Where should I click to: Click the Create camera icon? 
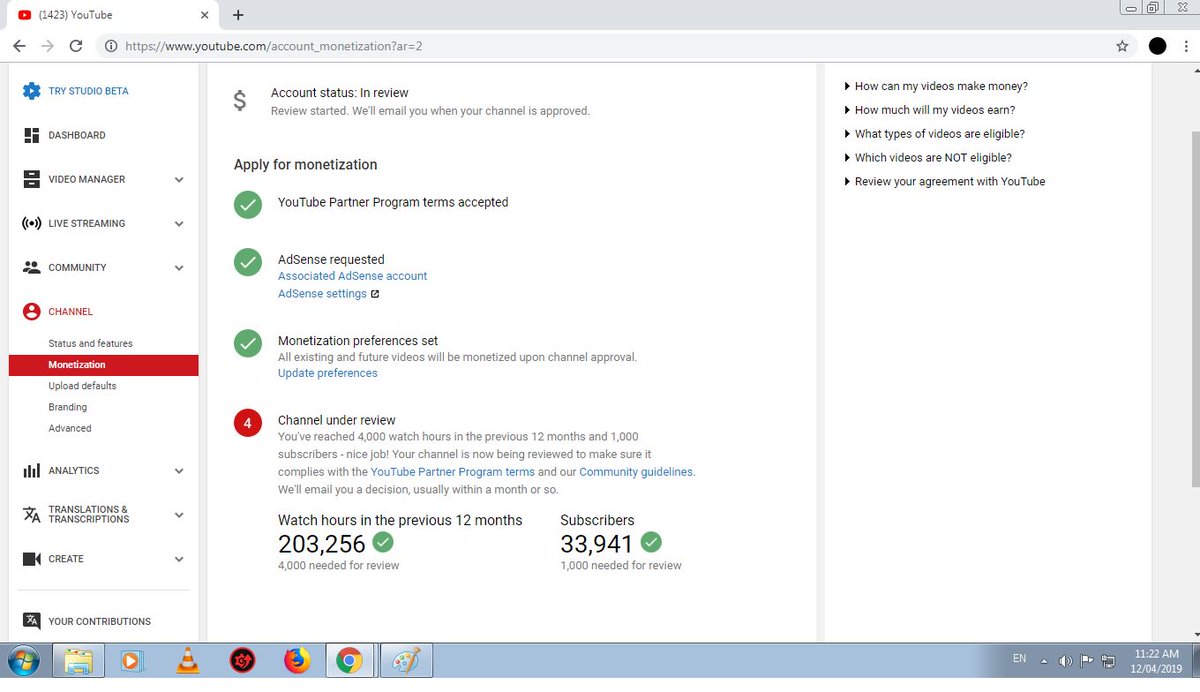pyautogui.click(x=31, y=559)
